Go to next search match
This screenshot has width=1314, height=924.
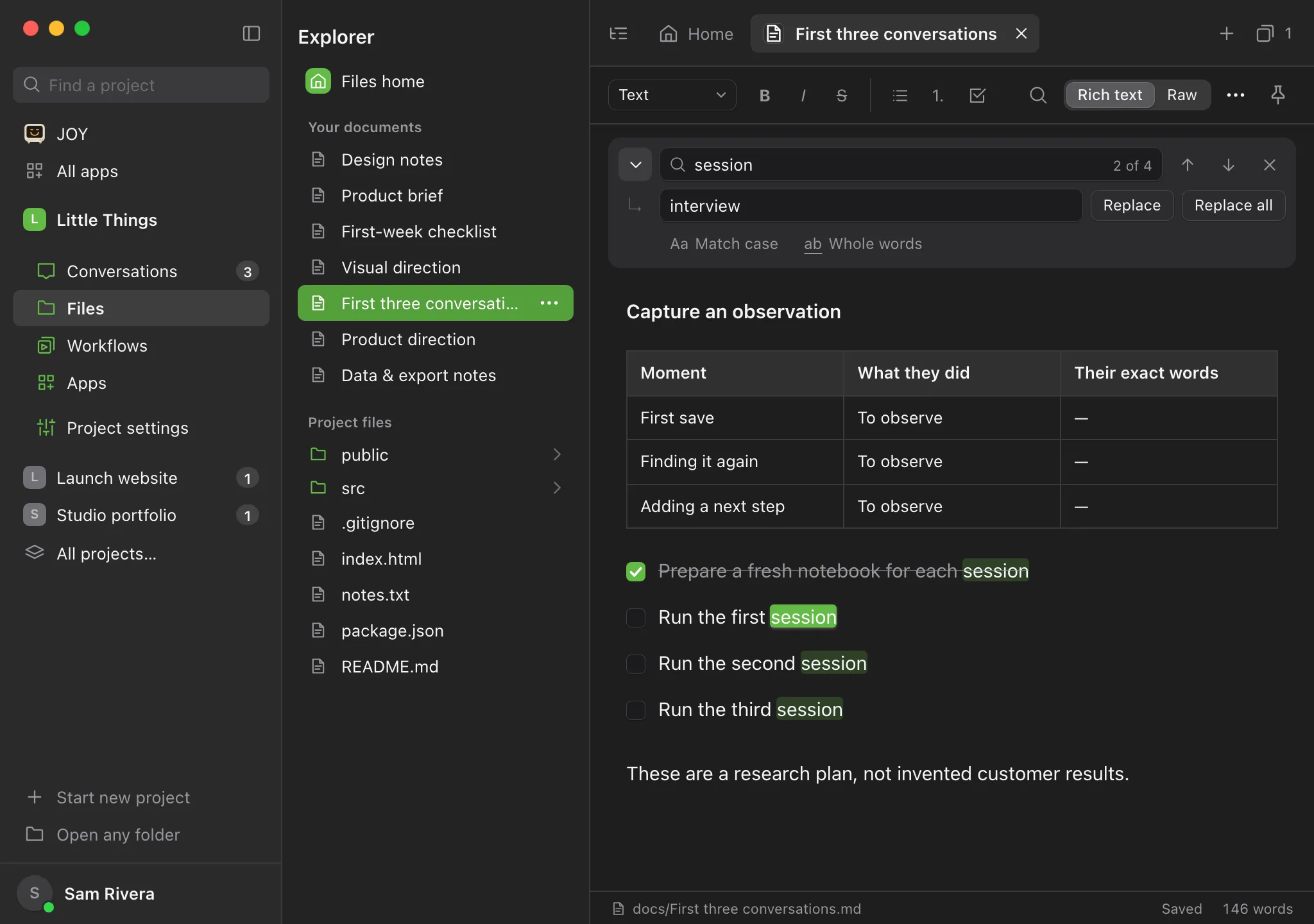tap(1229, 165)
